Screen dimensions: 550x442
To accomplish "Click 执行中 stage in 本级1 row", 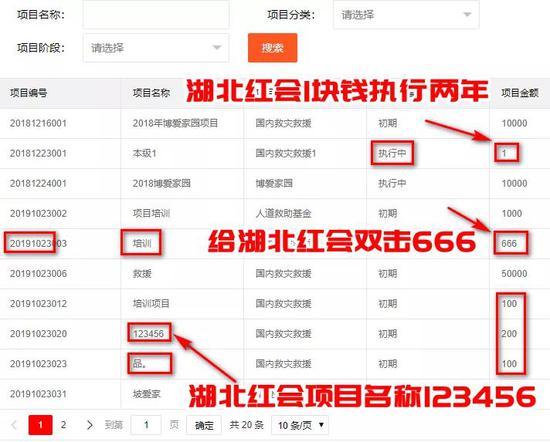I will pos(392,153).
